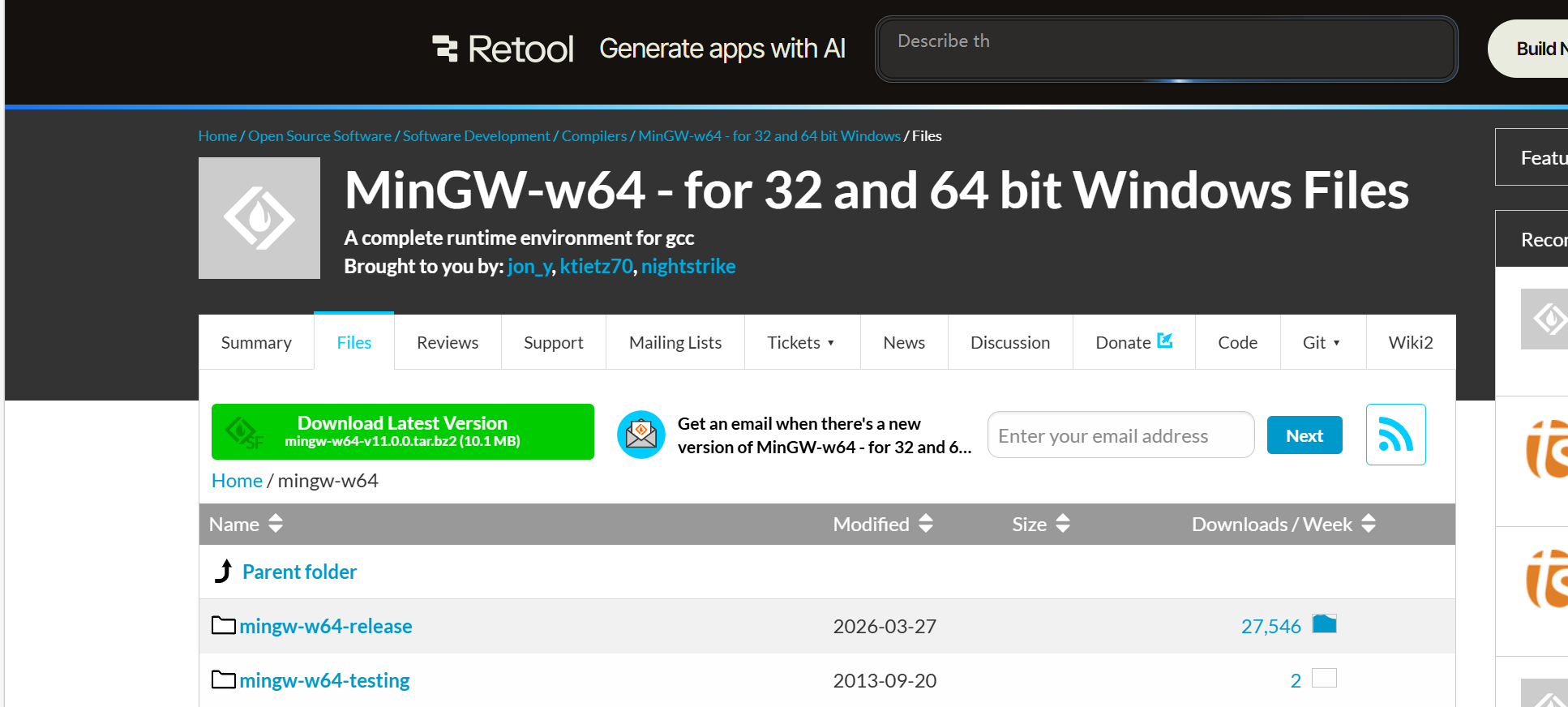The height and width of the screenshot is (707, 1568).
Task: Open the RSS feed icon
Action: click(1395, 435)
